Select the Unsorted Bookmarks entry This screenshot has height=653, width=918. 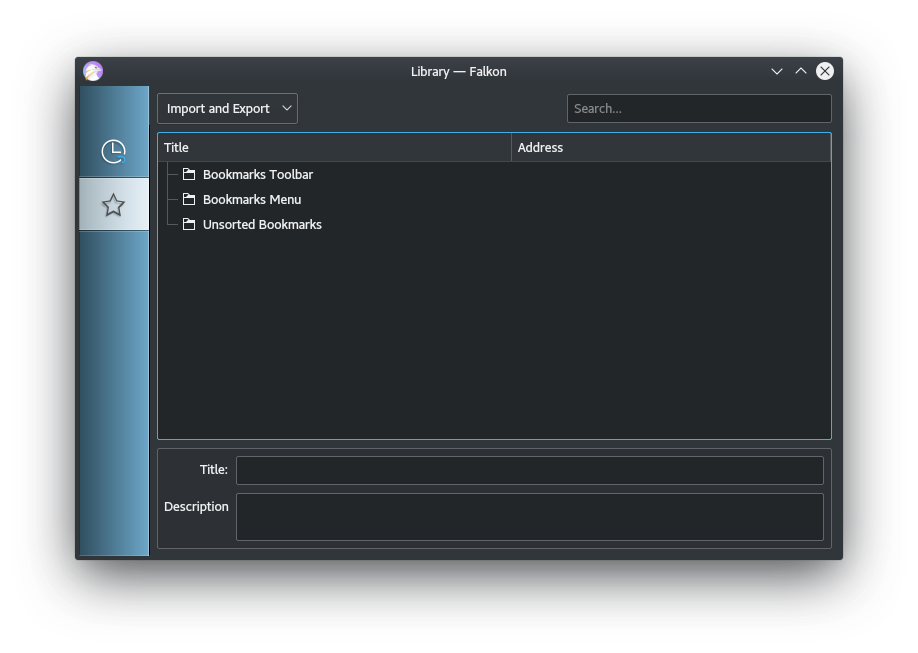pos(262,223)
